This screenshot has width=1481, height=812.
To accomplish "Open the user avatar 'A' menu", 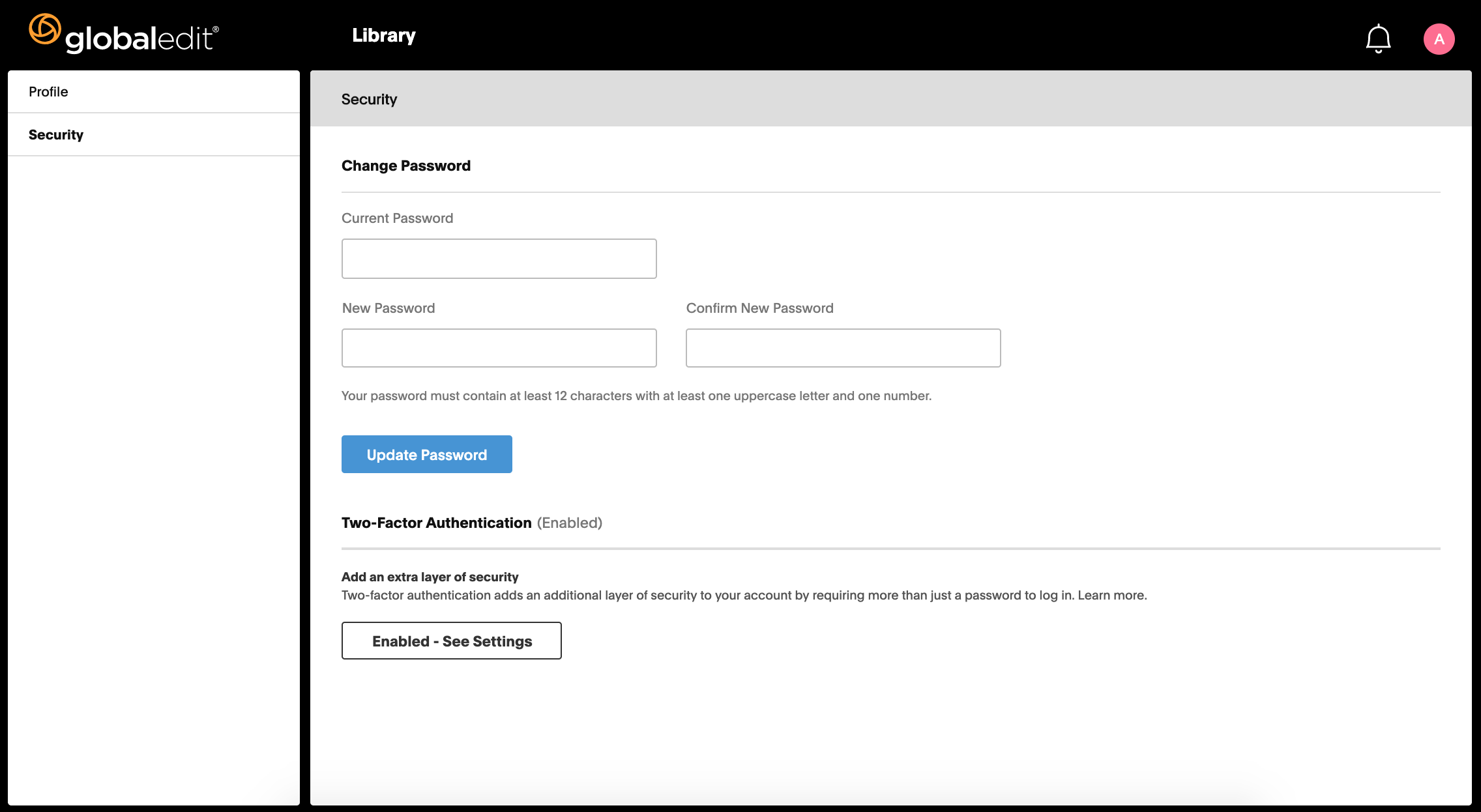I will coord(1439,39).
